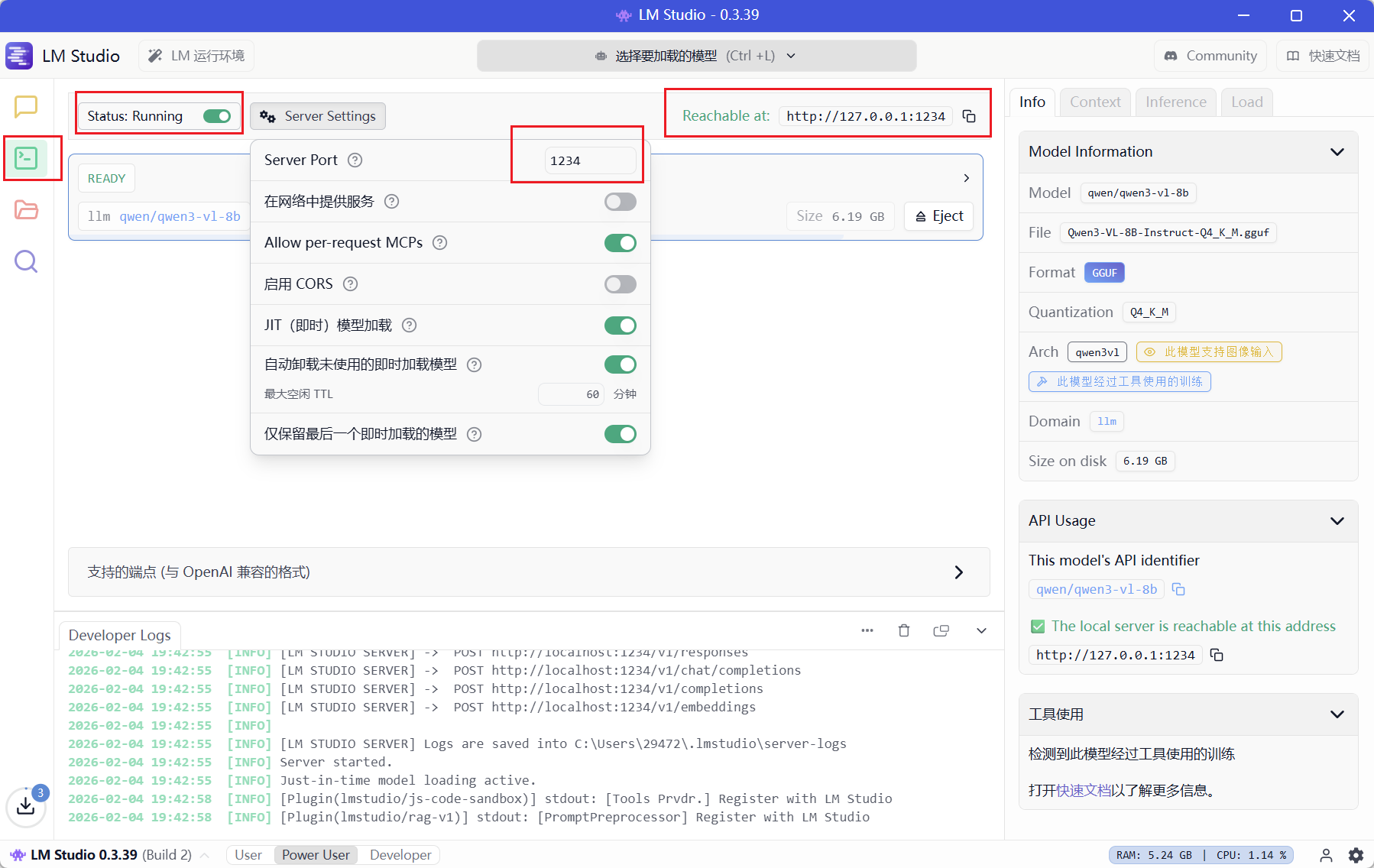Show help for 自动卸载未使用的即时加载模型

tap(474, 365)
